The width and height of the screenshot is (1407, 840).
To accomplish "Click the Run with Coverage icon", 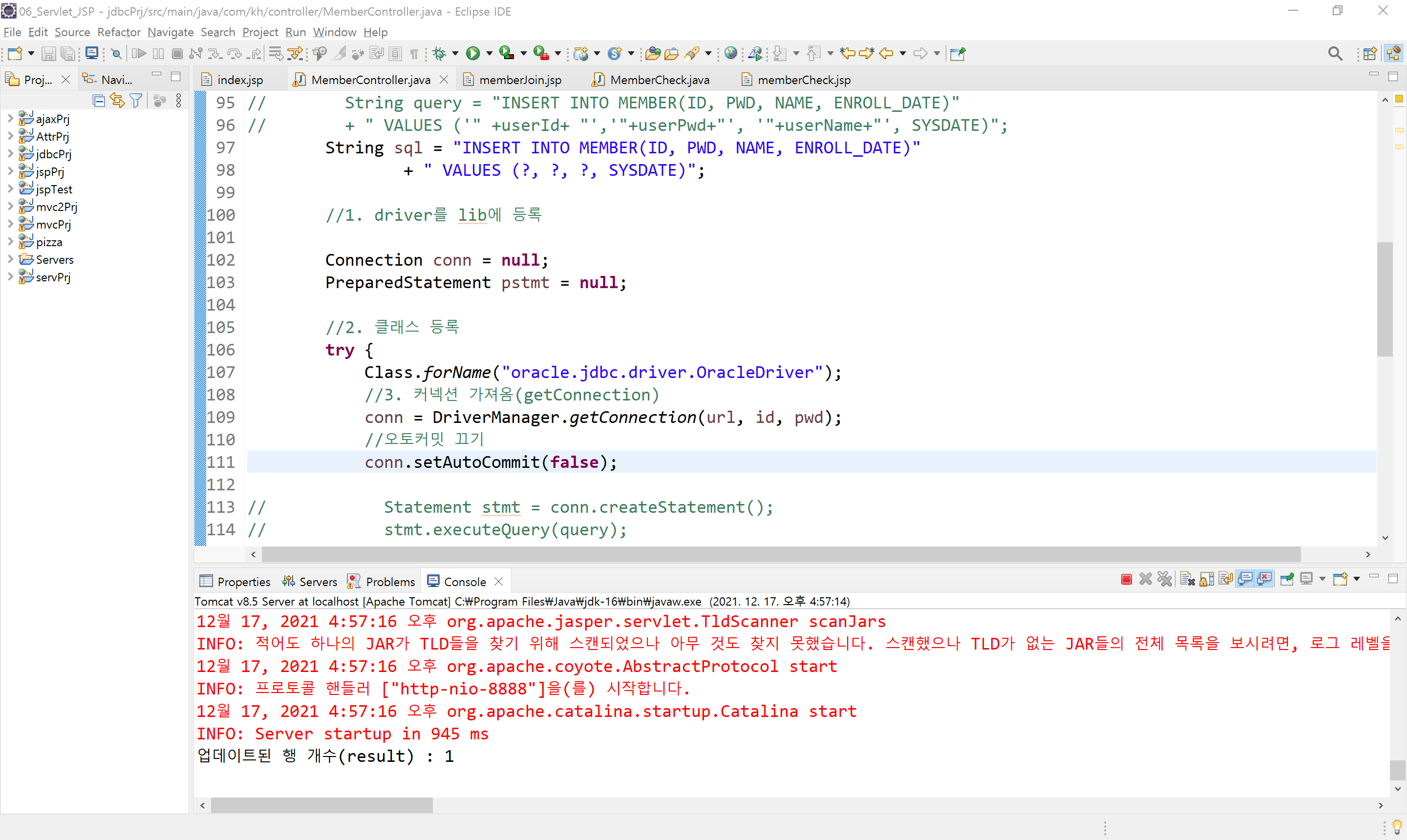I will (x=506, y=54).
